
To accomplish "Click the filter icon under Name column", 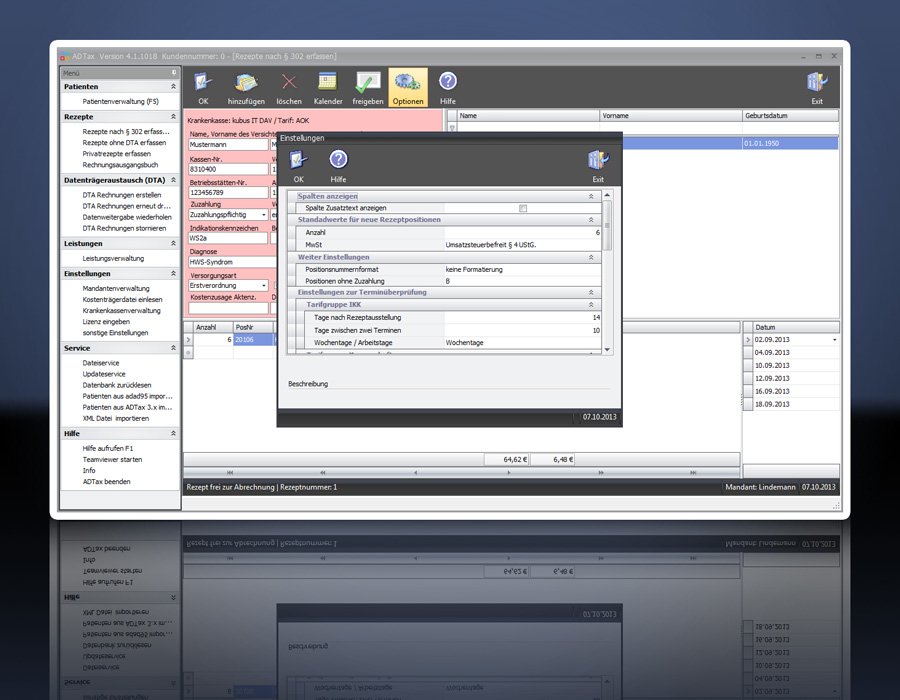I will coord(452,128).
